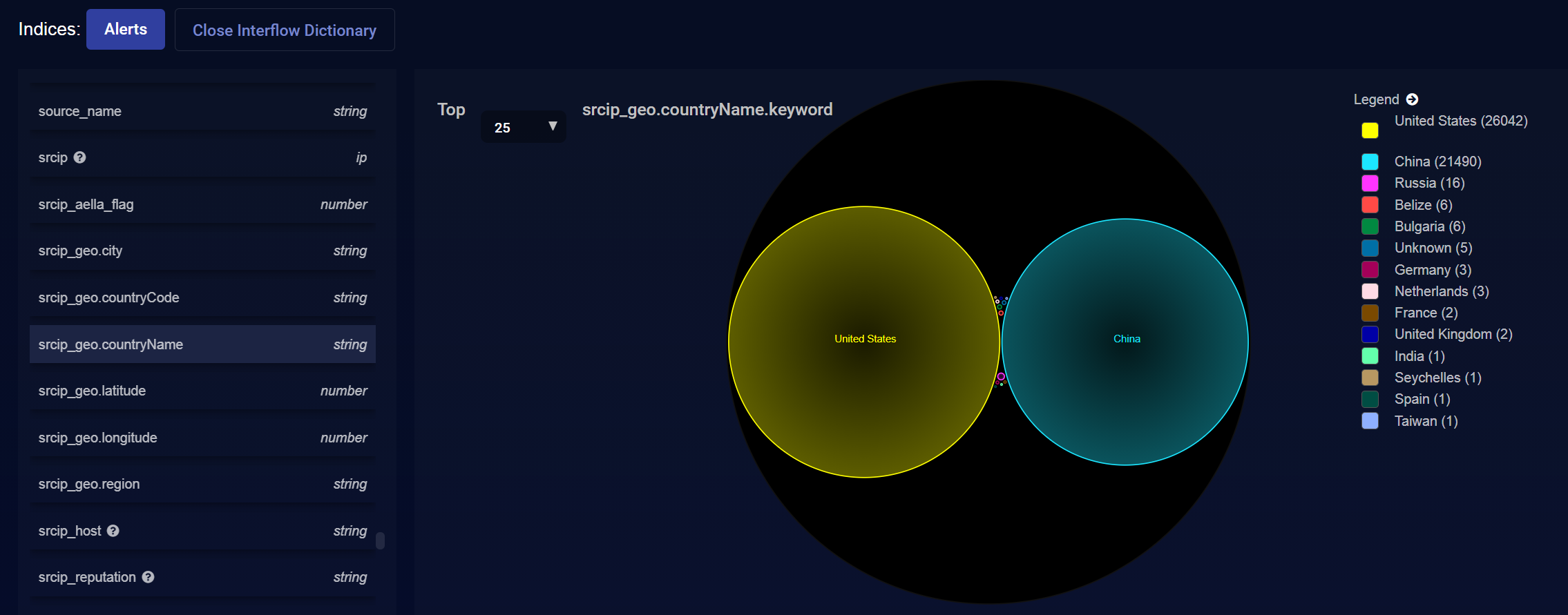The width and height of the screenshot is (1568, 615).
Task: Click the help icon next to srcip
Action: 80,157
